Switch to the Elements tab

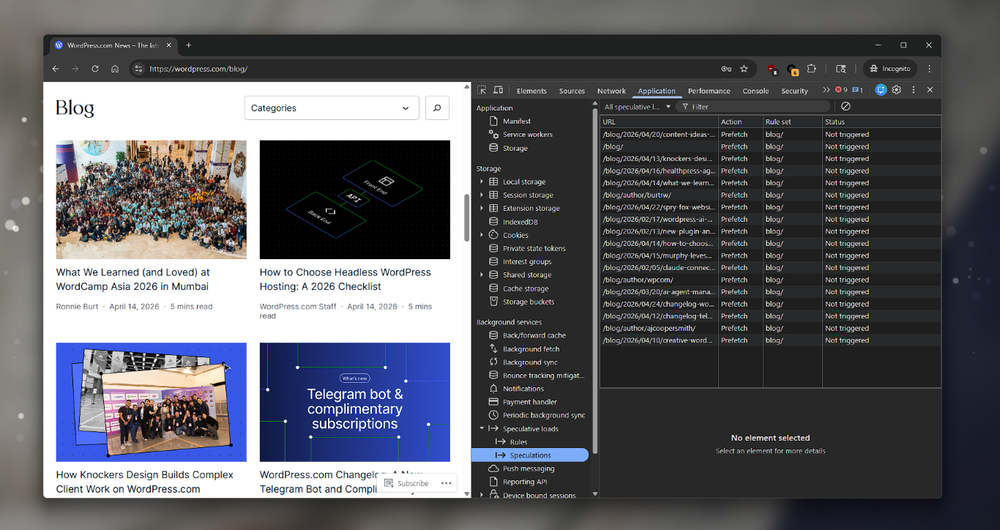tap(532, 91)
